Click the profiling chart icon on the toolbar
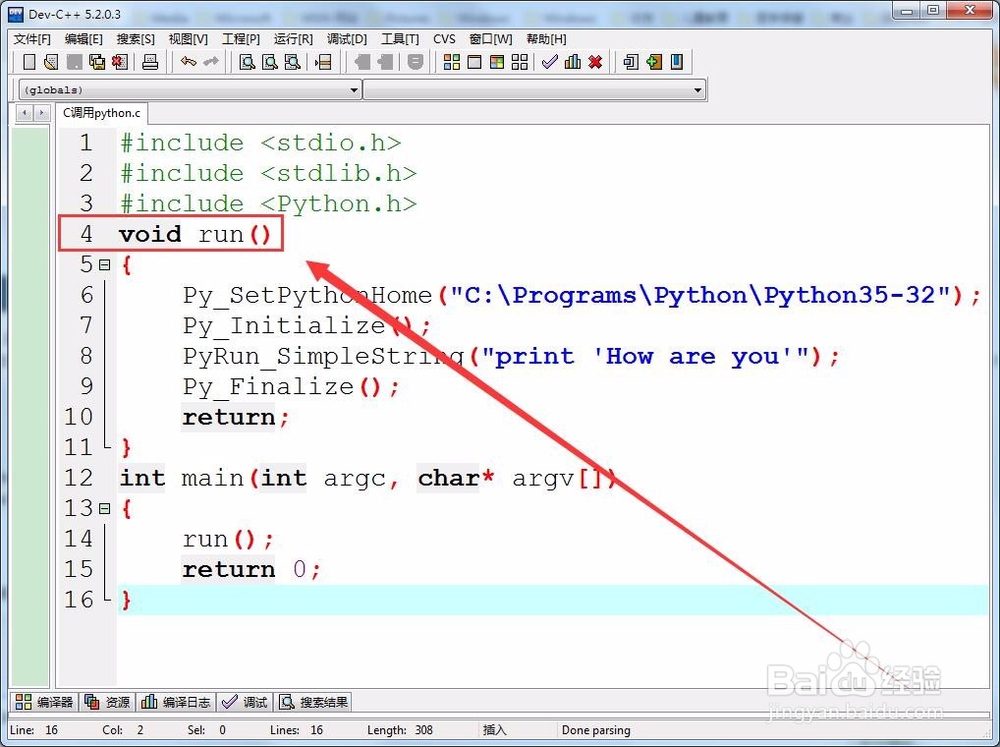 (572, 62)
